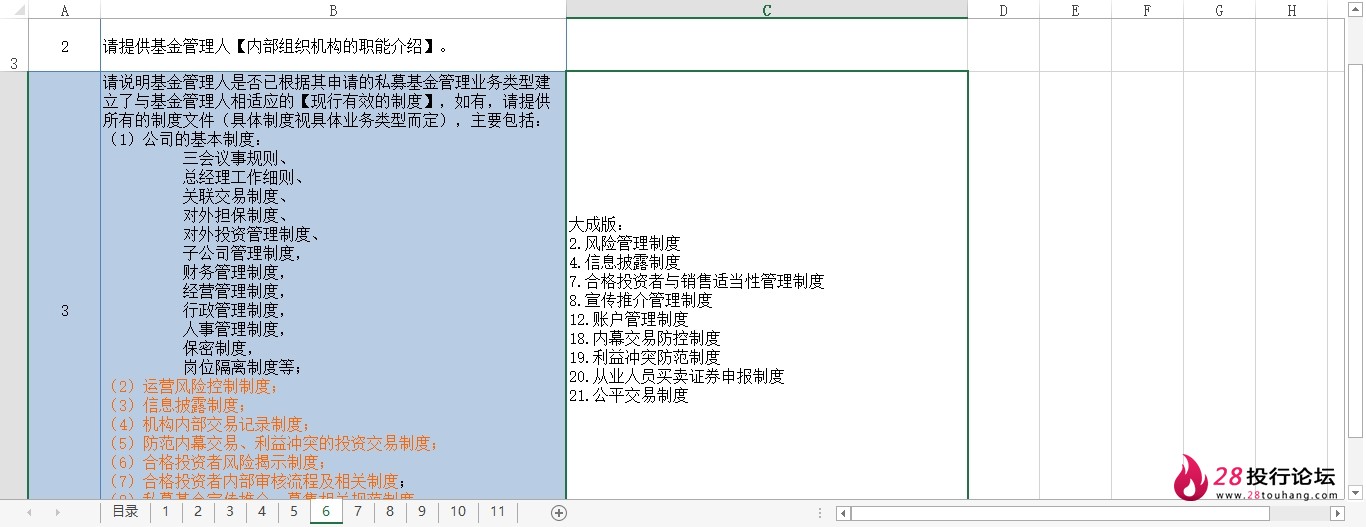The image size is (1366, 527).
Task: Select column E header
Action: coord(1075,10)
